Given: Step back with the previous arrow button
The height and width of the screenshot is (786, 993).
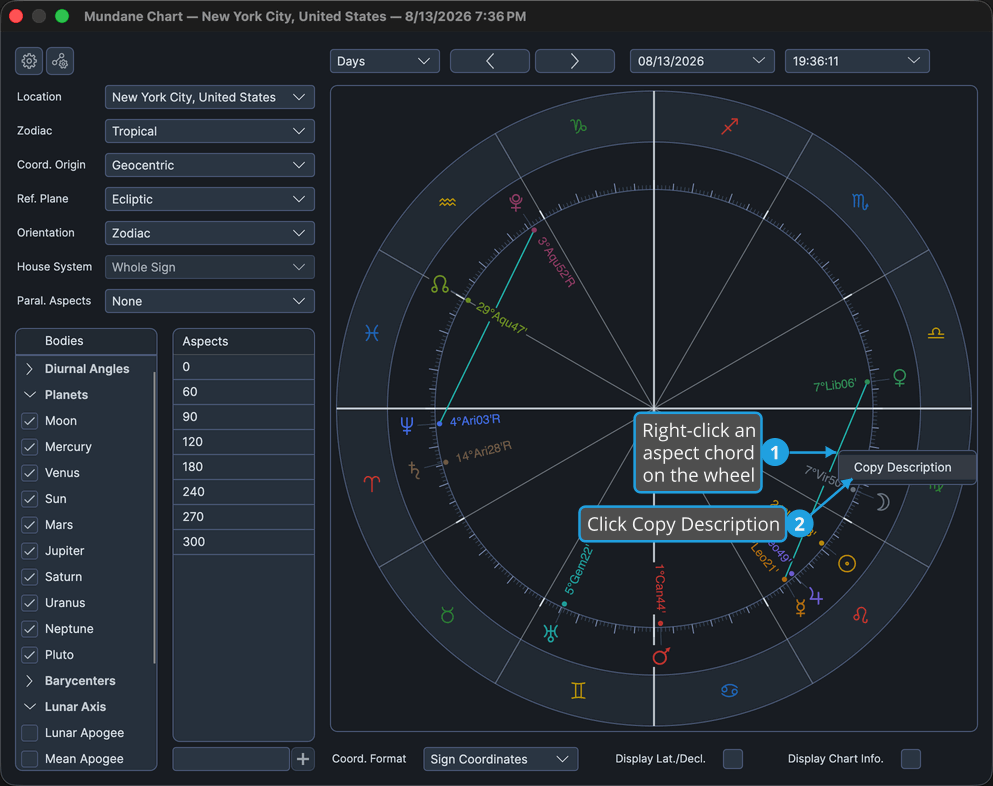Looking at the screenshot, I should [490, 61].
